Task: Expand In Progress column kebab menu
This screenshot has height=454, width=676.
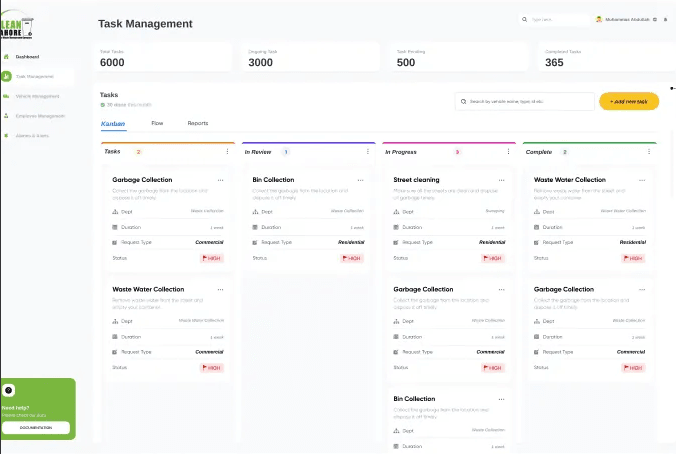Action: click(x=508, y=152)
